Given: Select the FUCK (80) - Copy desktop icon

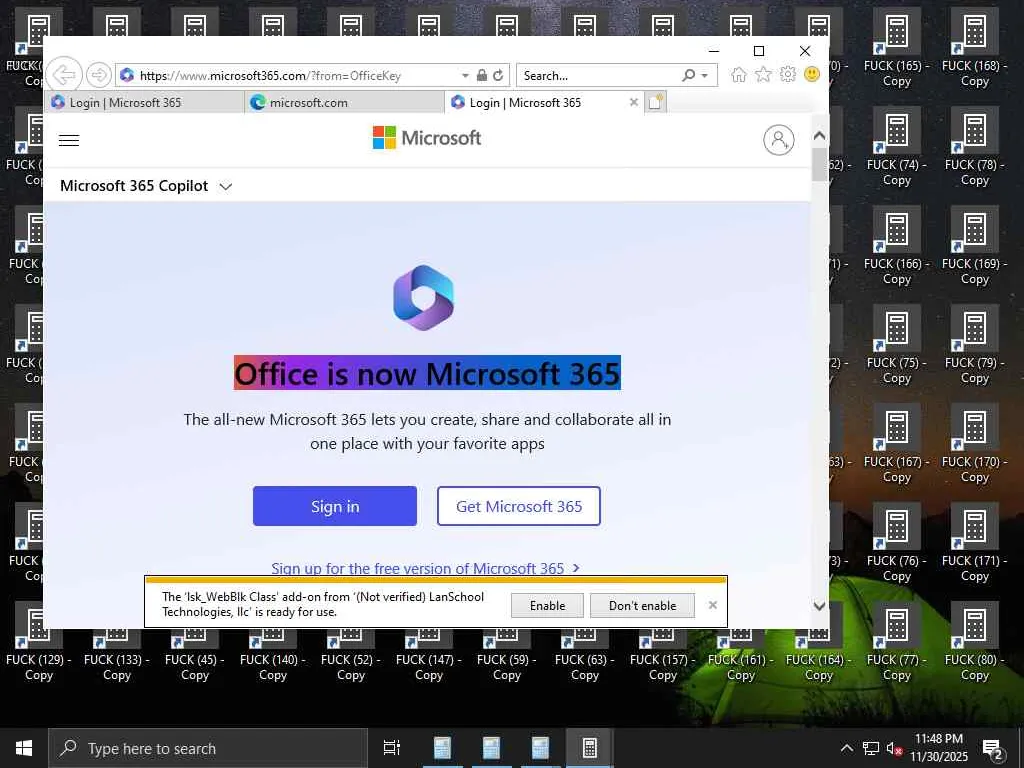Looking at the screenshot, I should point(974,643).
